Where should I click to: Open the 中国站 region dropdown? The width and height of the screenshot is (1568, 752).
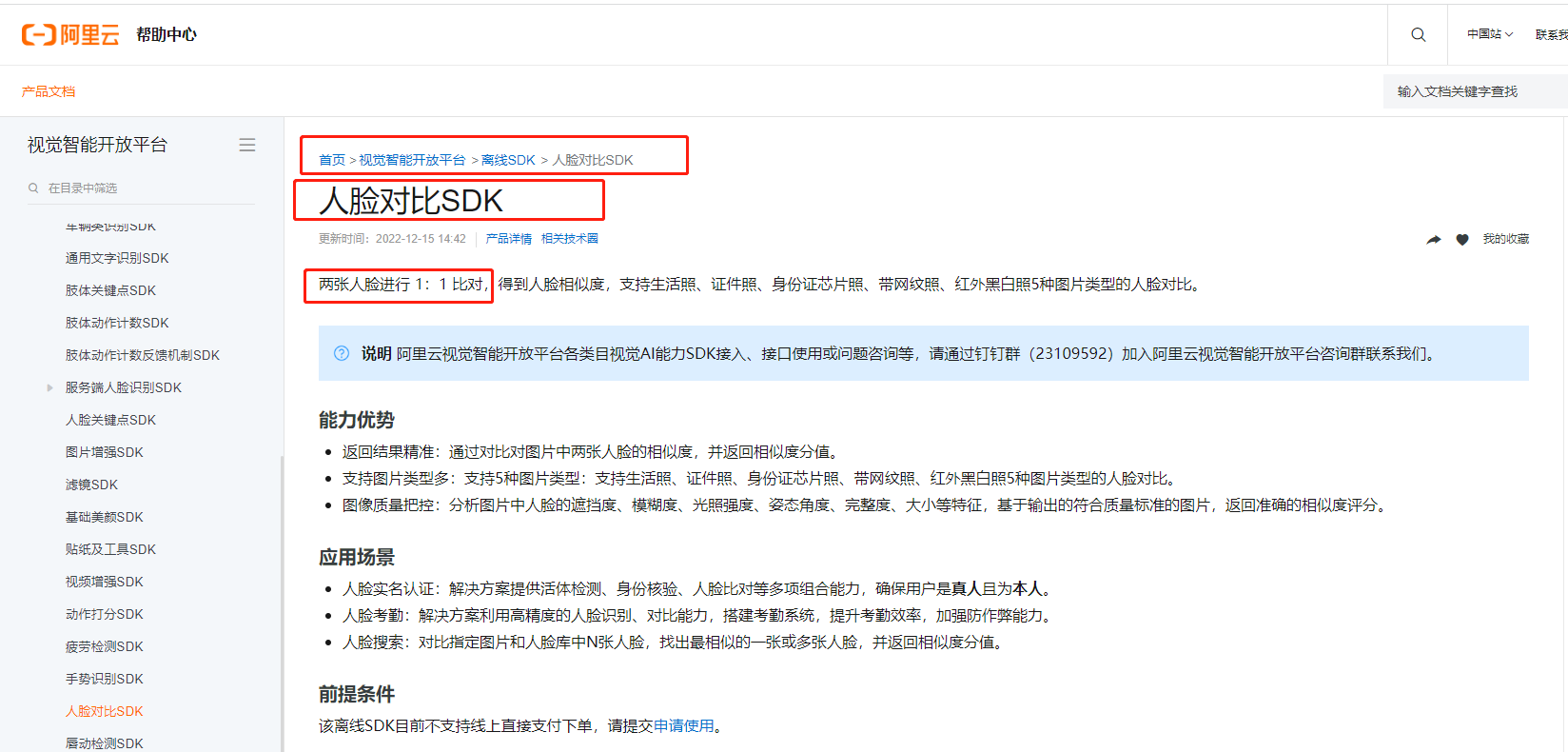coord(1489,34)
